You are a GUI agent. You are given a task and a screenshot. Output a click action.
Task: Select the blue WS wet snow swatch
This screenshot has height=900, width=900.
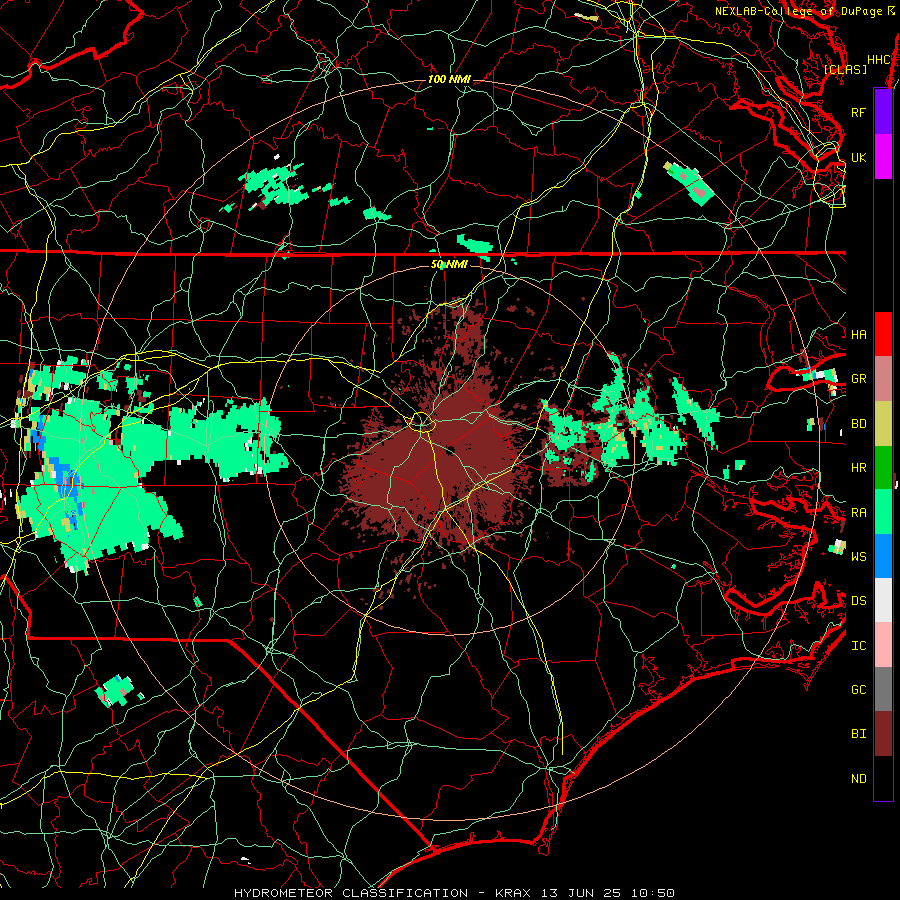(883, 556)
